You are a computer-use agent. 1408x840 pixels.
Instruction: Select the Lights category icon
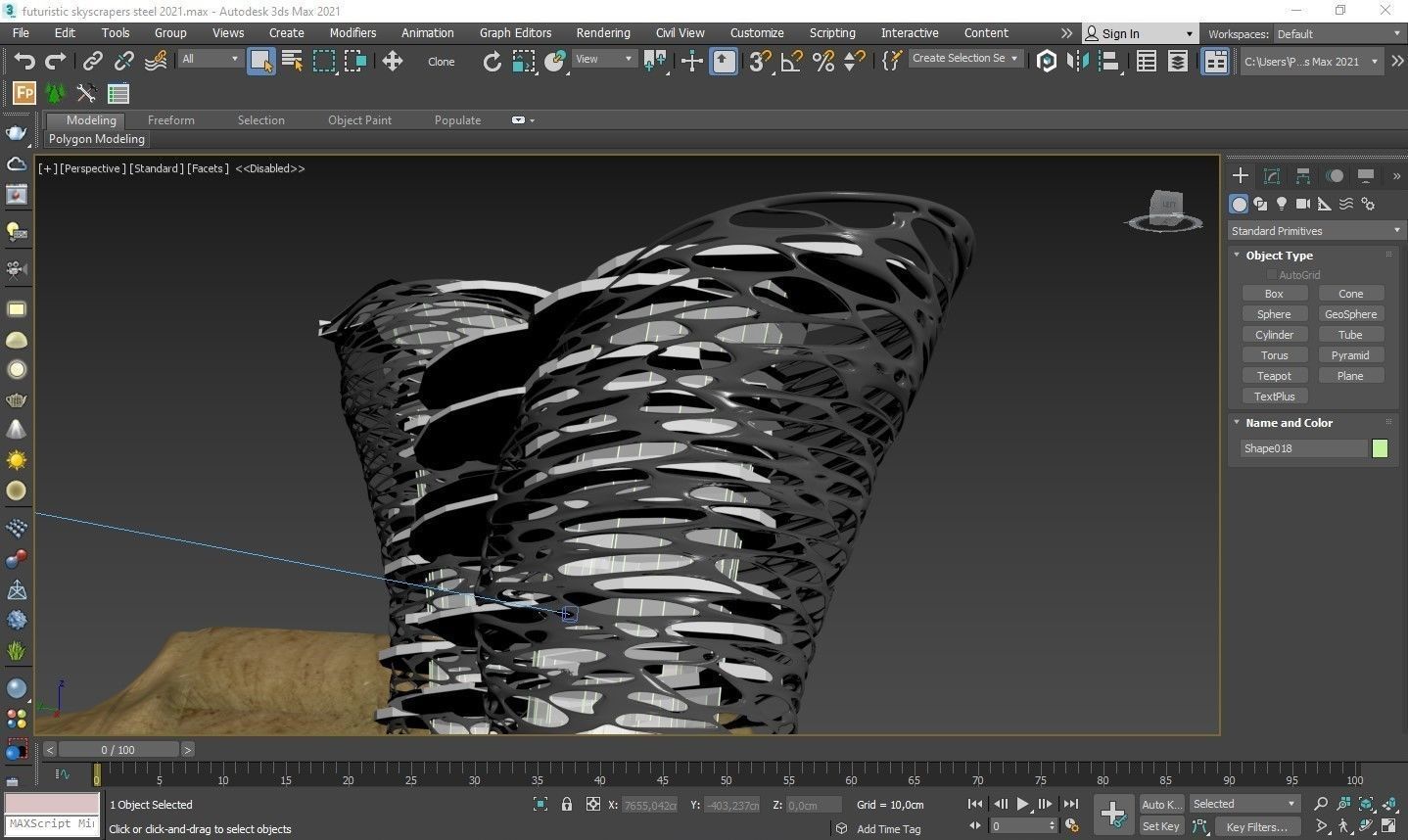1281,204
